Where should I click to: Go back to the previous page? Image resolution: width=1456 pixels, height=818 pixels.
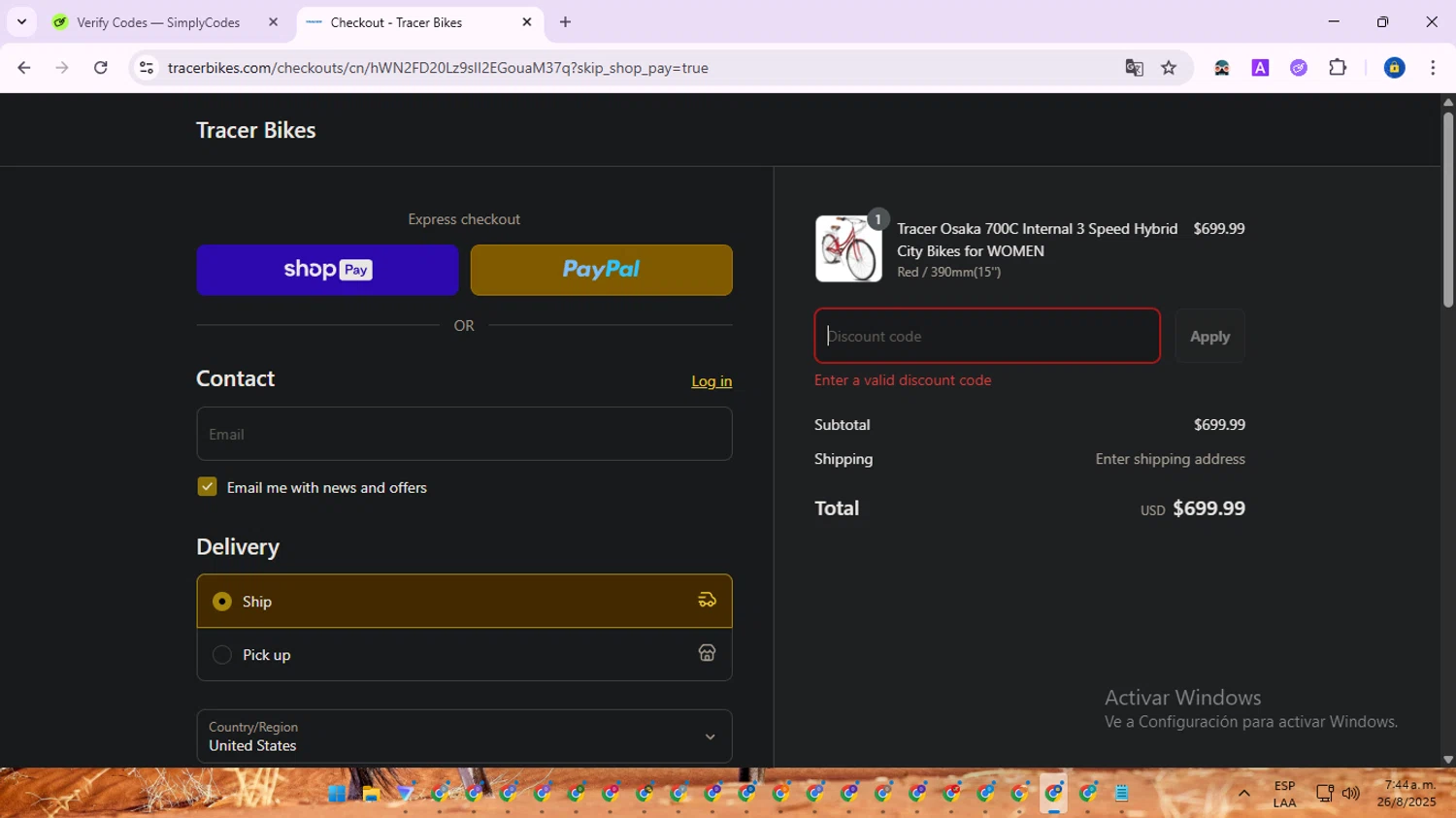tap(24, 68)
